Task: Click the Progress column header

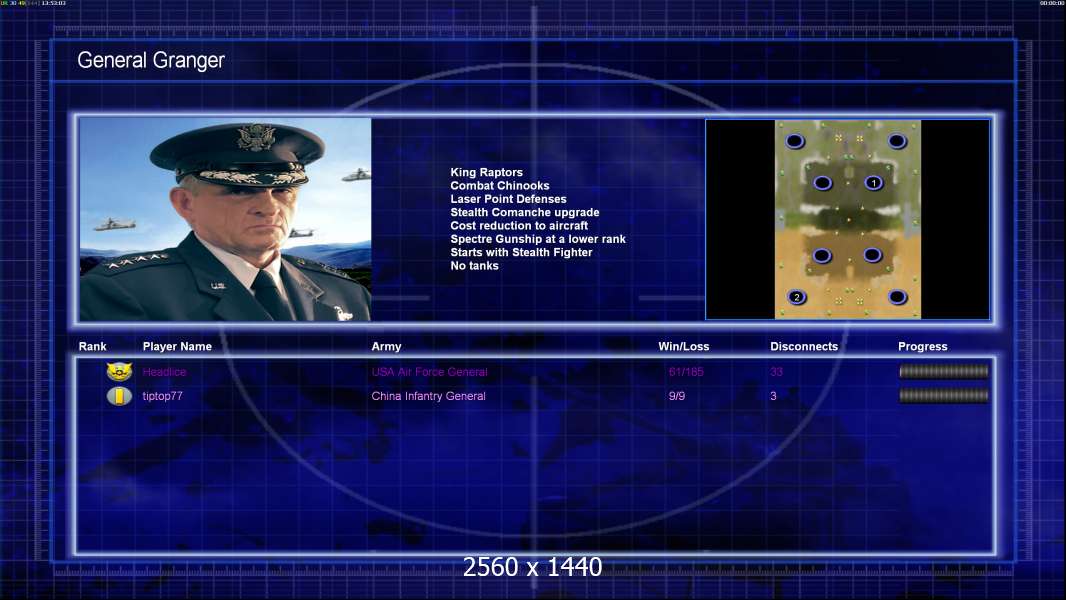Action: [x=923, y=347]
